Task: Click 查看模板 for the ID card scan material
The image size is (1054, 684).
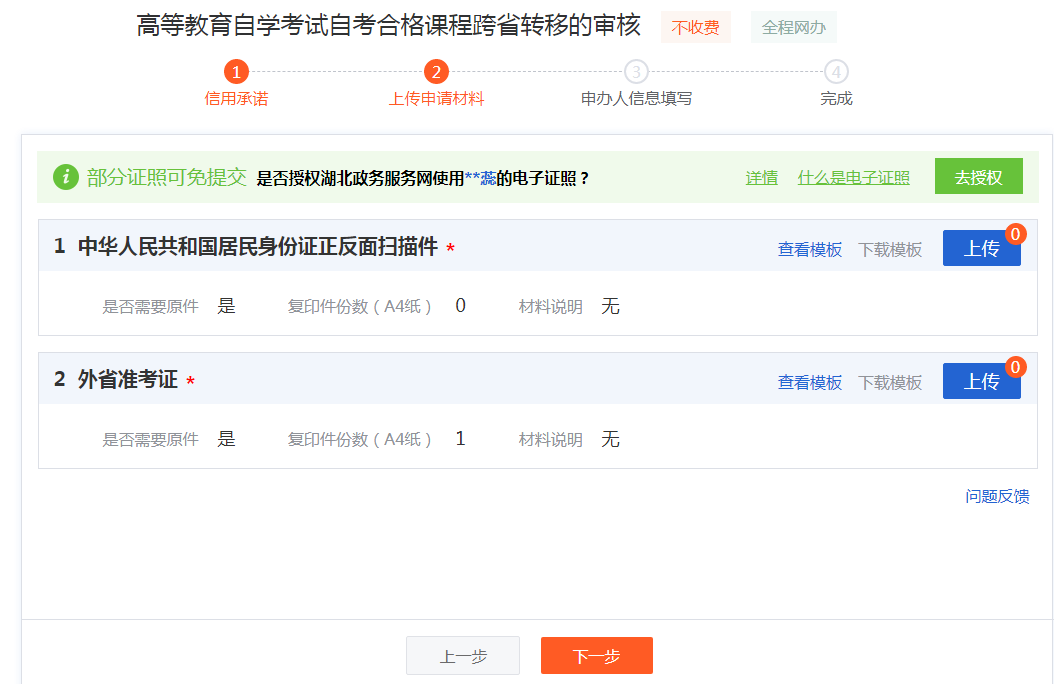Action: (x=808, y=250)
